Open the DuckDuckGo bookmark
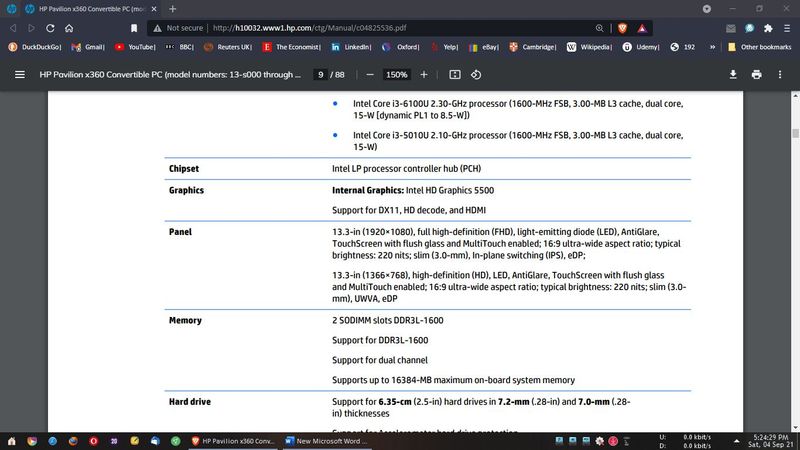This screenshot has width=800, height=450. pyautogui.click(x=35, y=47)
